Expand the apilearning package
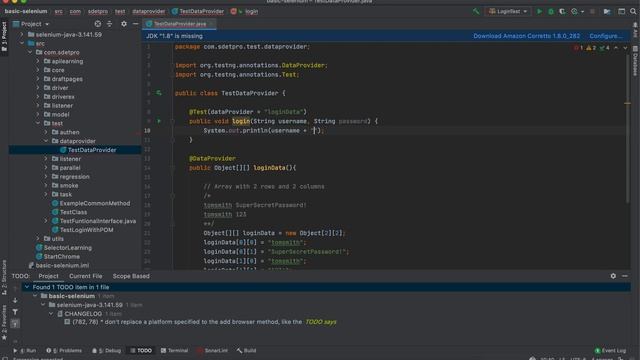 click(38, 61)
